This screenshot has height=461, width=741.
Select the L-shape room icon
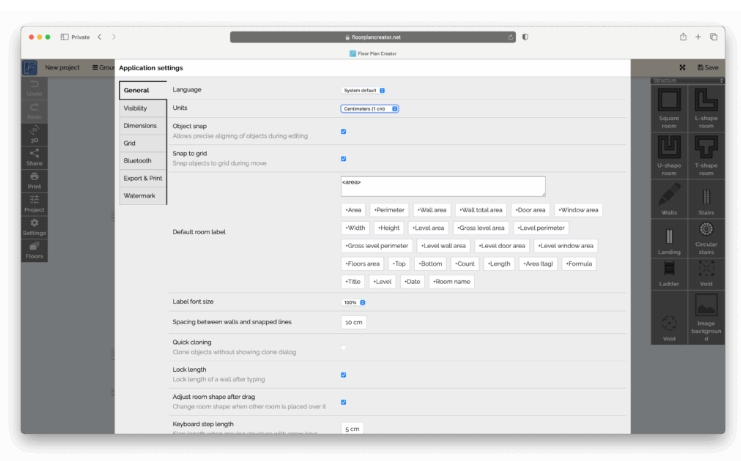(x=705, y=107)
